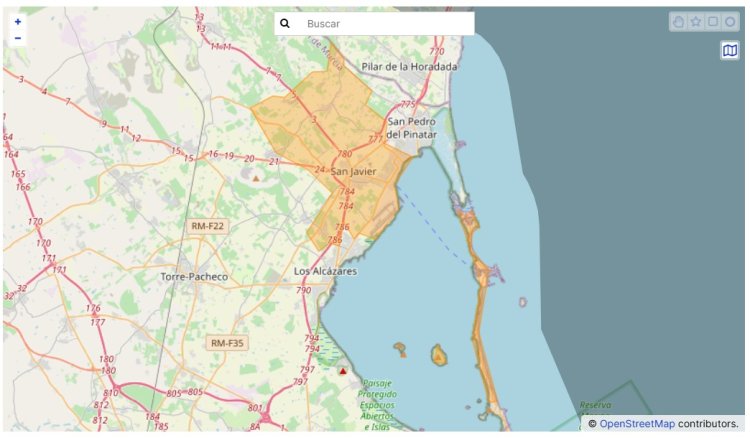This screenshot has height=438, width=750.
Task: Click the Torre-Pacheco town label
Action: pos(194,276)
